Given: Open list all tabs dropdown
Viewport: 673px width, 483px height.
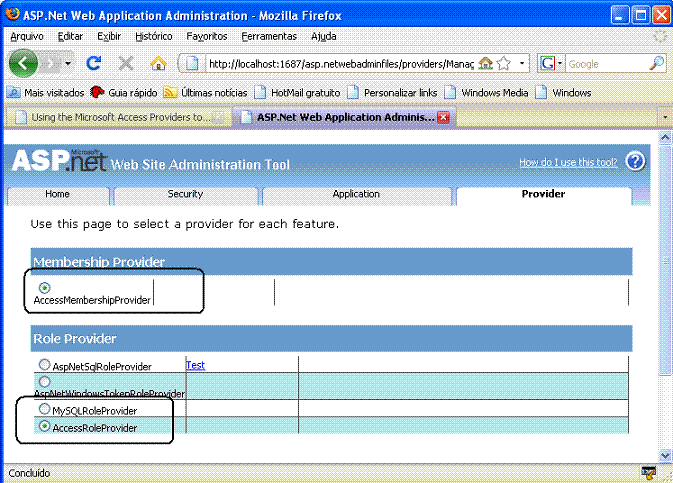Looking at the screenshot, I should [665, 117].
